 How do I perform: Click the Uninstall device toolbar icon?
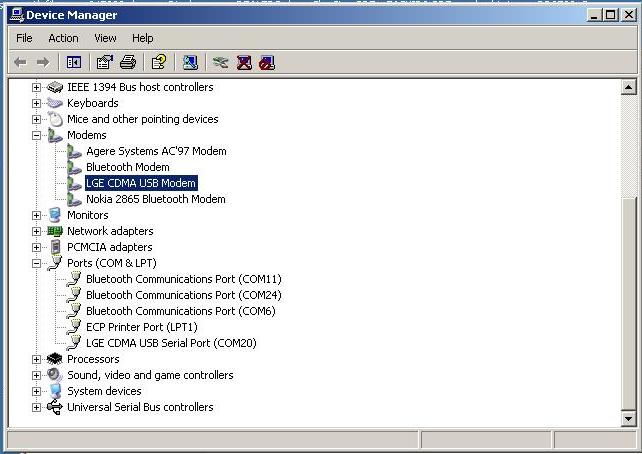pos(244,62)
